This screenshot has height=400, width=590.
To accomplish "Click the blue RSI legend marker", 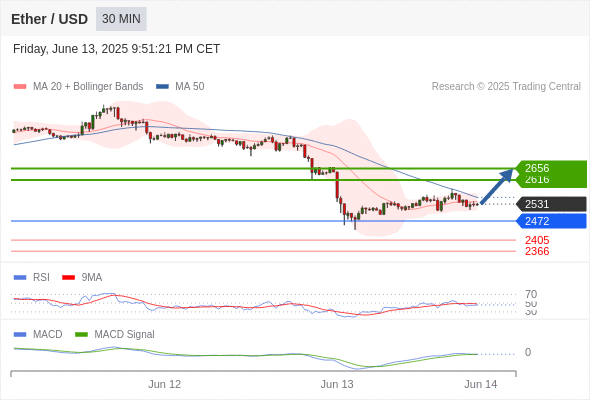I will tap(20, 278).
